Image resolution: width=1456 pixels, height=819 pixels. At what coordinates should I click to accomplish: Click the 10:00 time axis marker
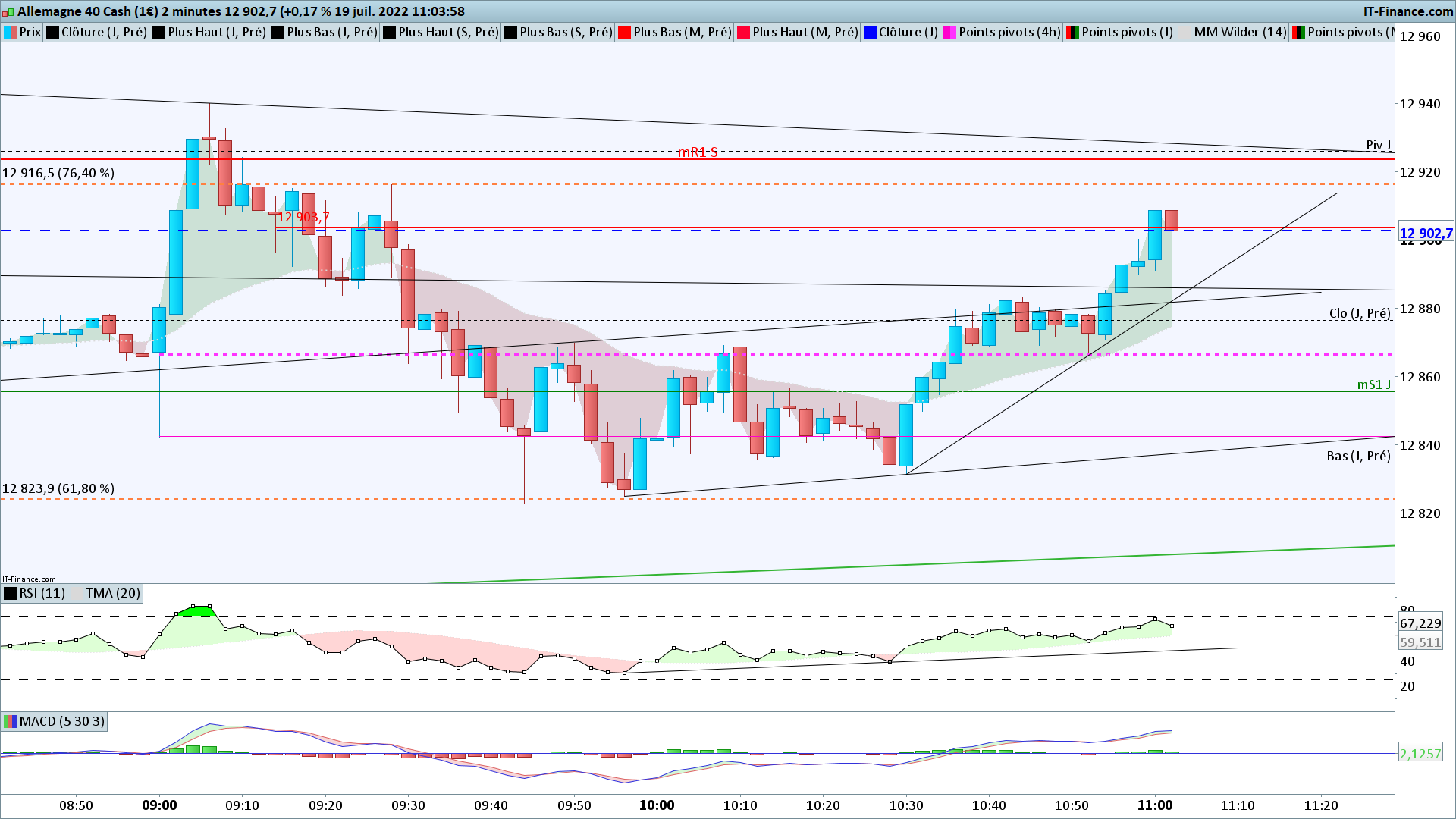coord(657,805)
